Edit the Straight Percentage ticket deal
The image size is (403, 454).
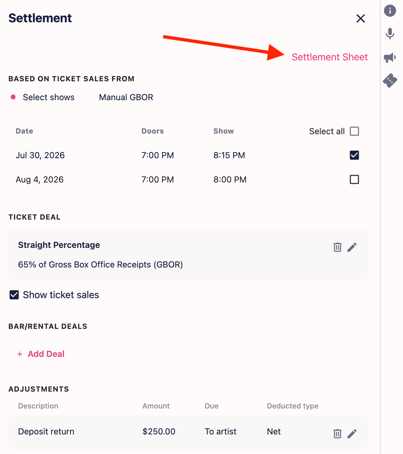click(x=352, y=247)
